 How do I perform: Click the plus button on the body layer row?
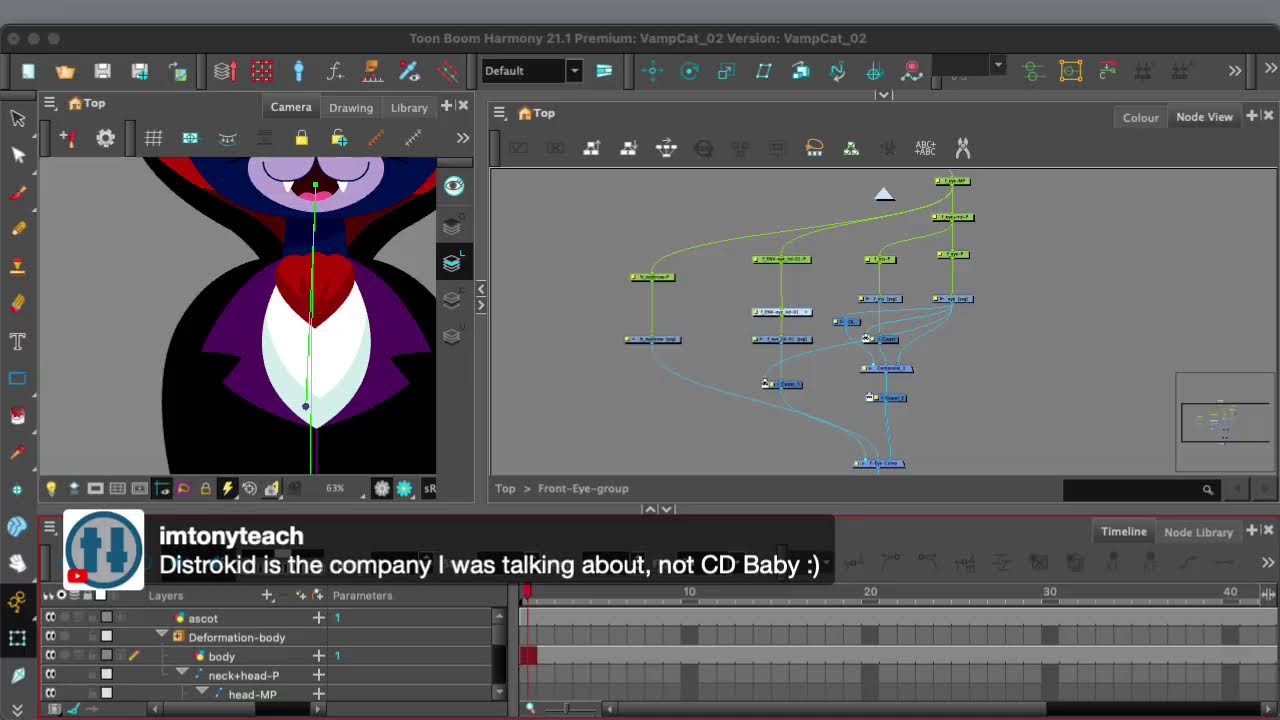point(318,656)
